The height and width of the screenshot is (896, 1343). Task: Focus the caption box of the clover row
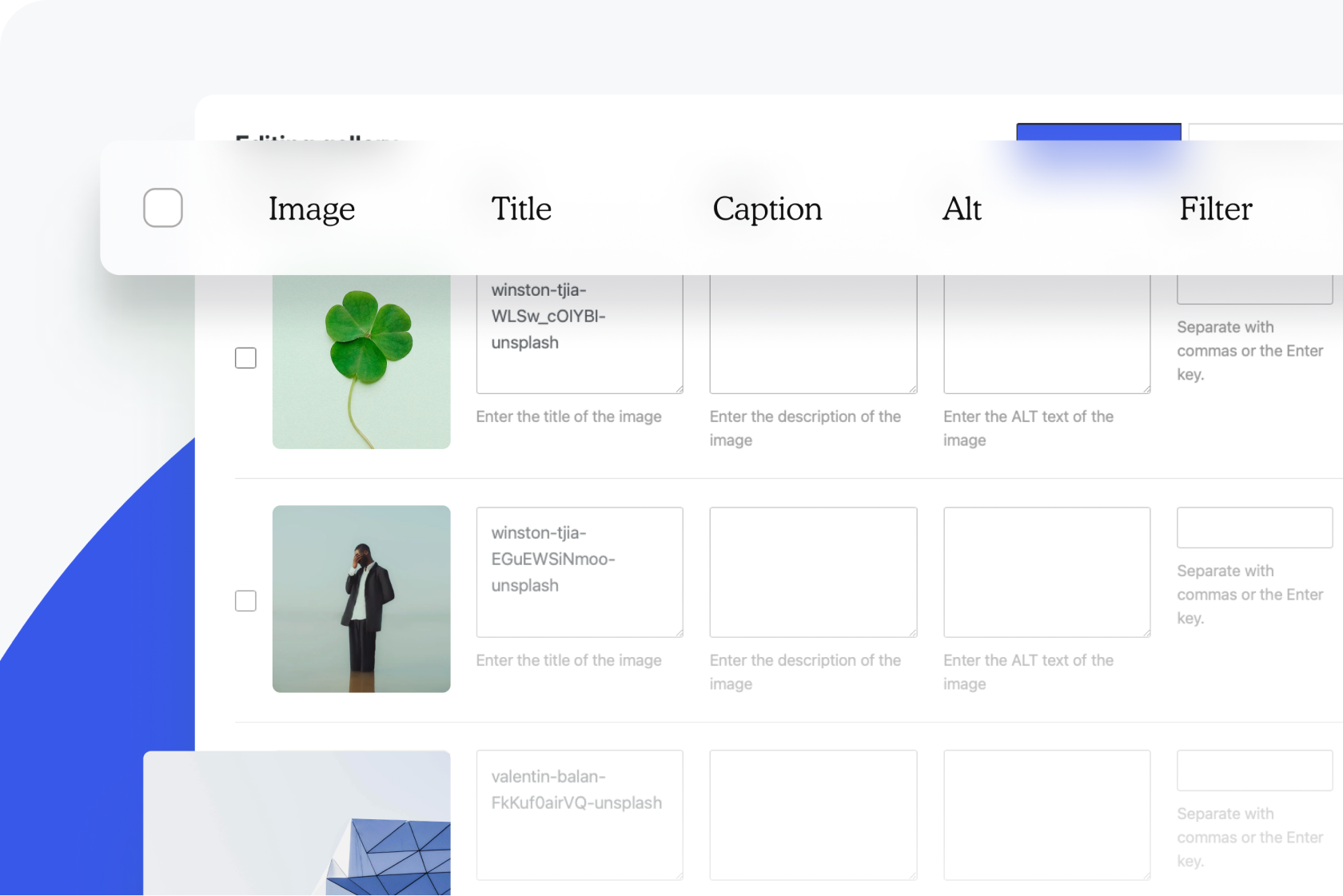[x=813, y=334]
